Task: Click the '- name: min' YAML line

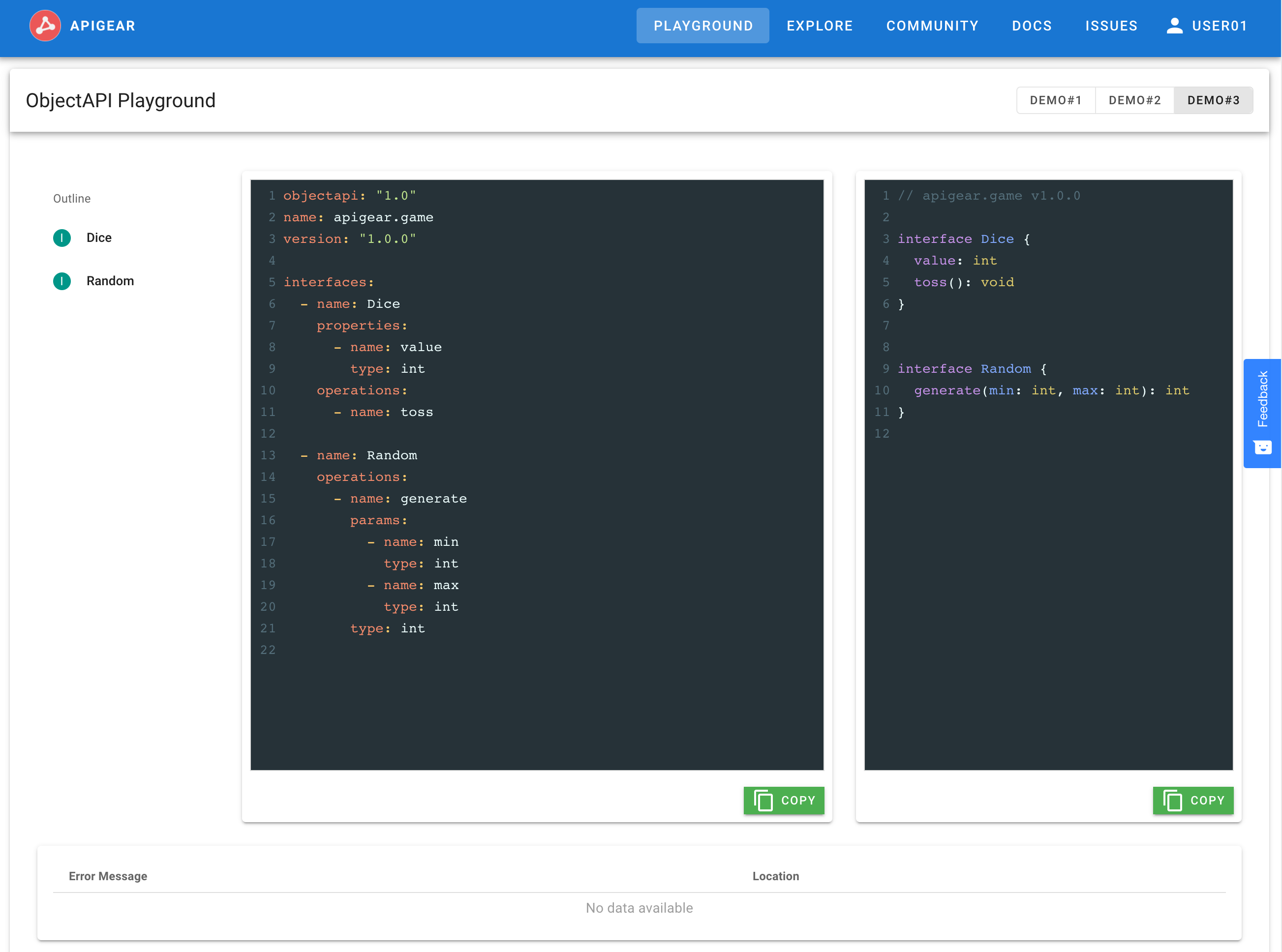Action: [413, 542]
